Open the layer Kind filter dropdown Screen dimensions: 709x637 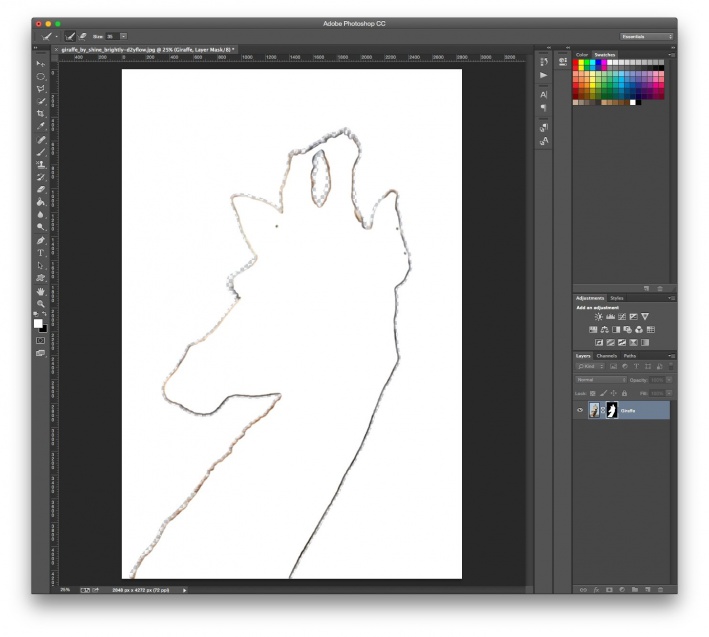(x=590, y=367)
